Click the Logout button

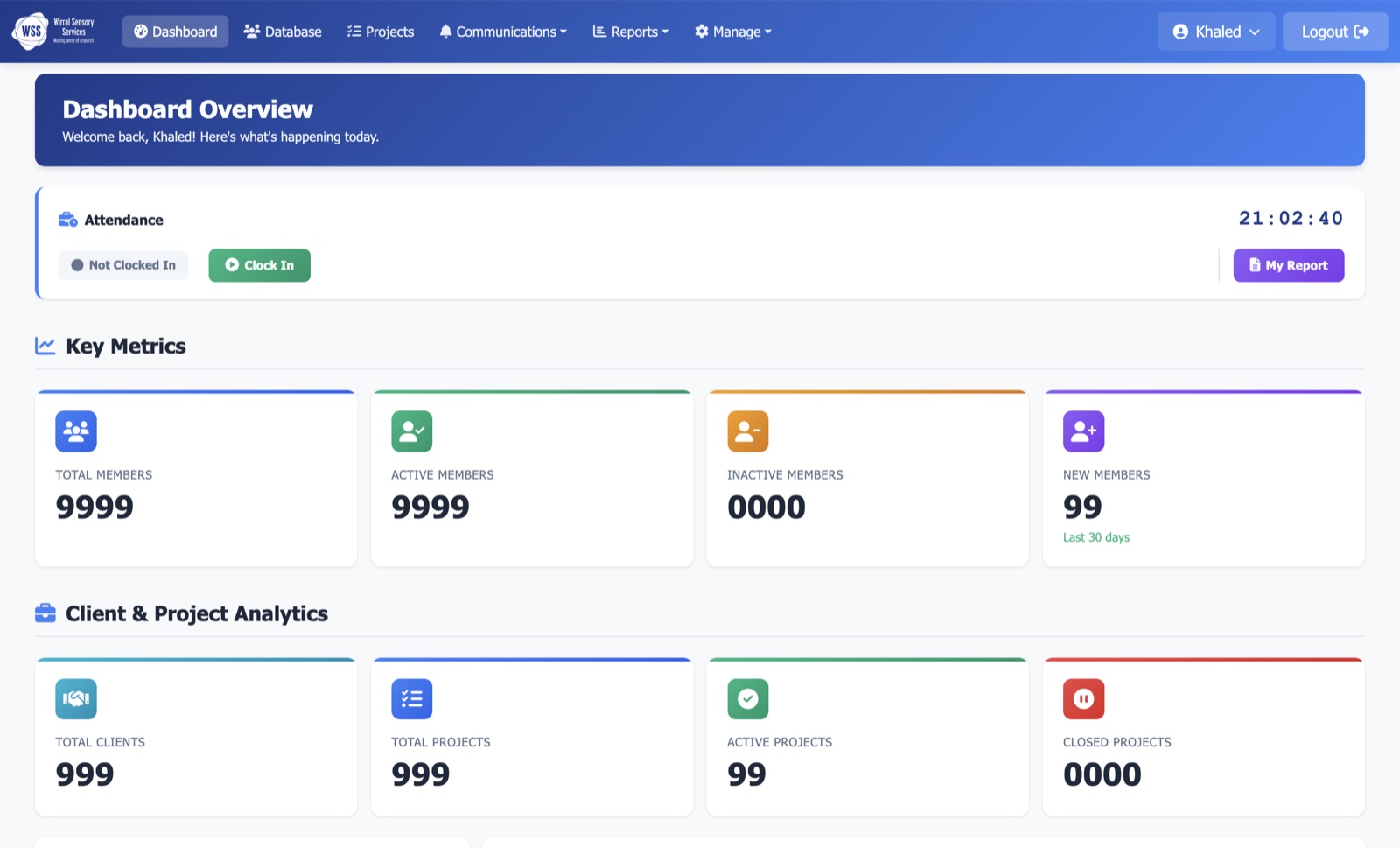click(x=1335, y=32)
